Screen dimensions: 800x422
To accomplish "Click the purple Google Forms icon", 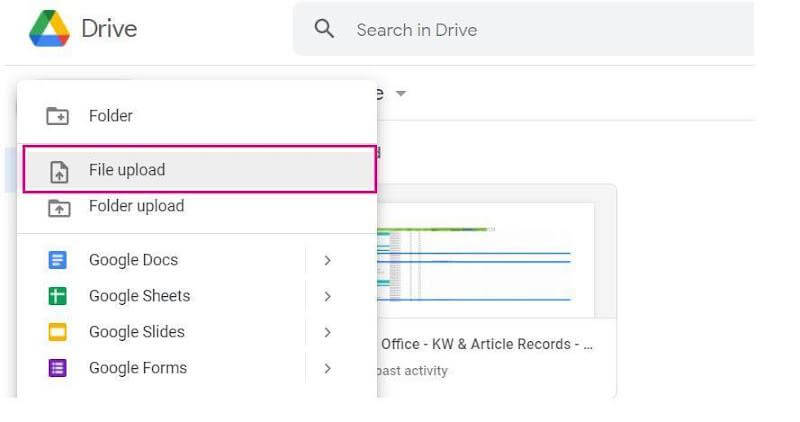I will coord(58,368).
